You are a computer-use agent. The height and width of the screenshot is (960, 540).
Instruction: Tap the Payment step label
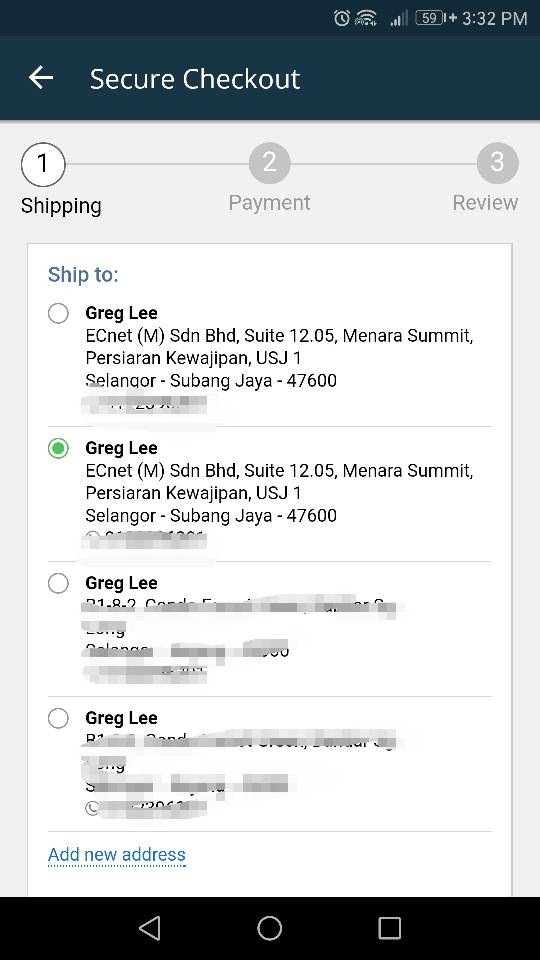(269, 203)
